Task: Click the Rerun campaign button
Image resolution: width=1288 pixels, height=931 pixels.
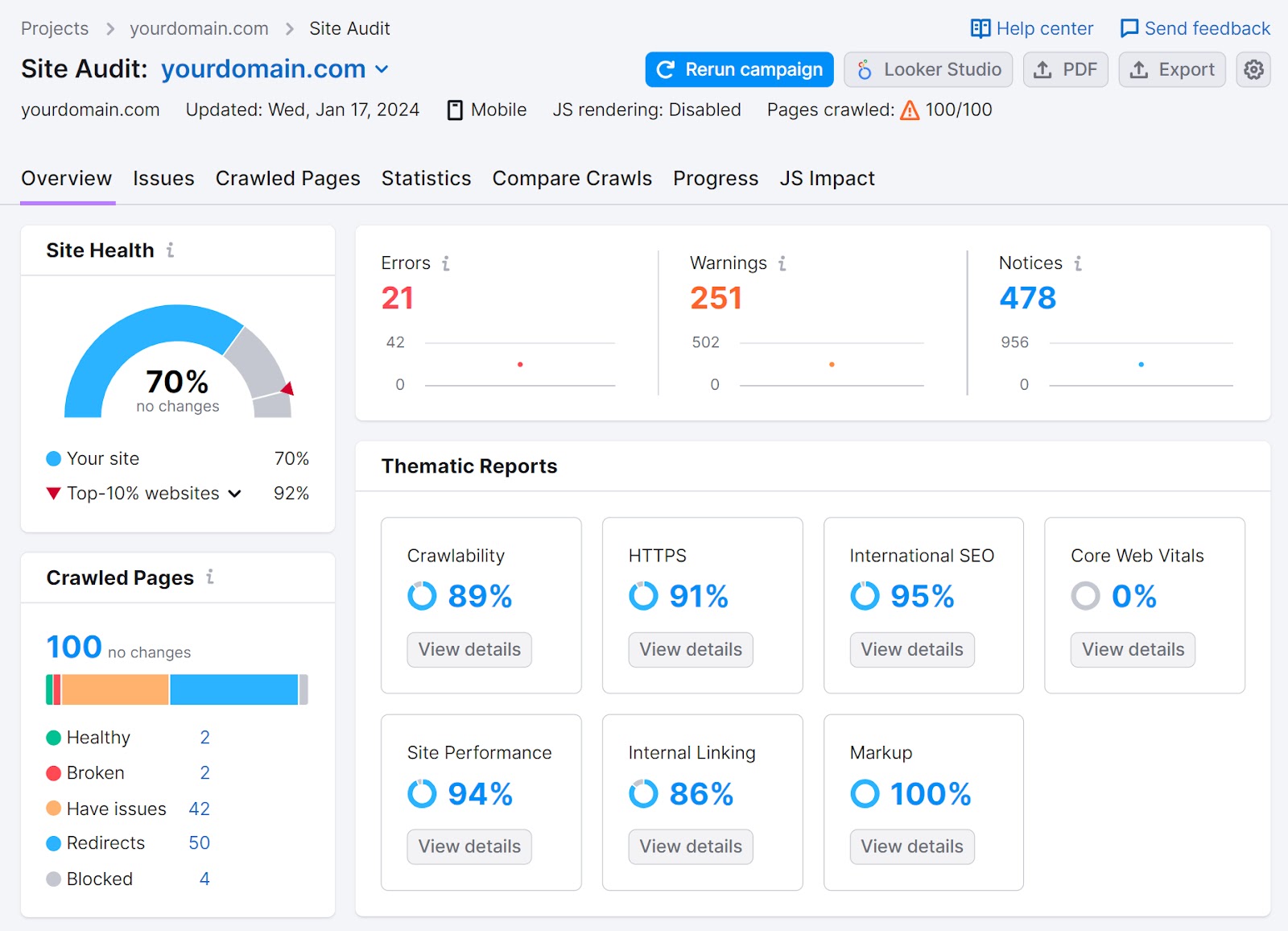Action: click(737, 69)
